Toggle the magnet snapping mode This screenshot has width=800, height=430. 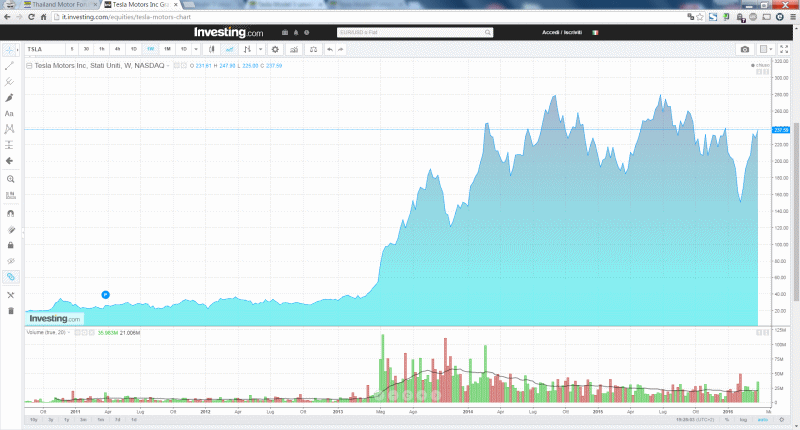11,214
